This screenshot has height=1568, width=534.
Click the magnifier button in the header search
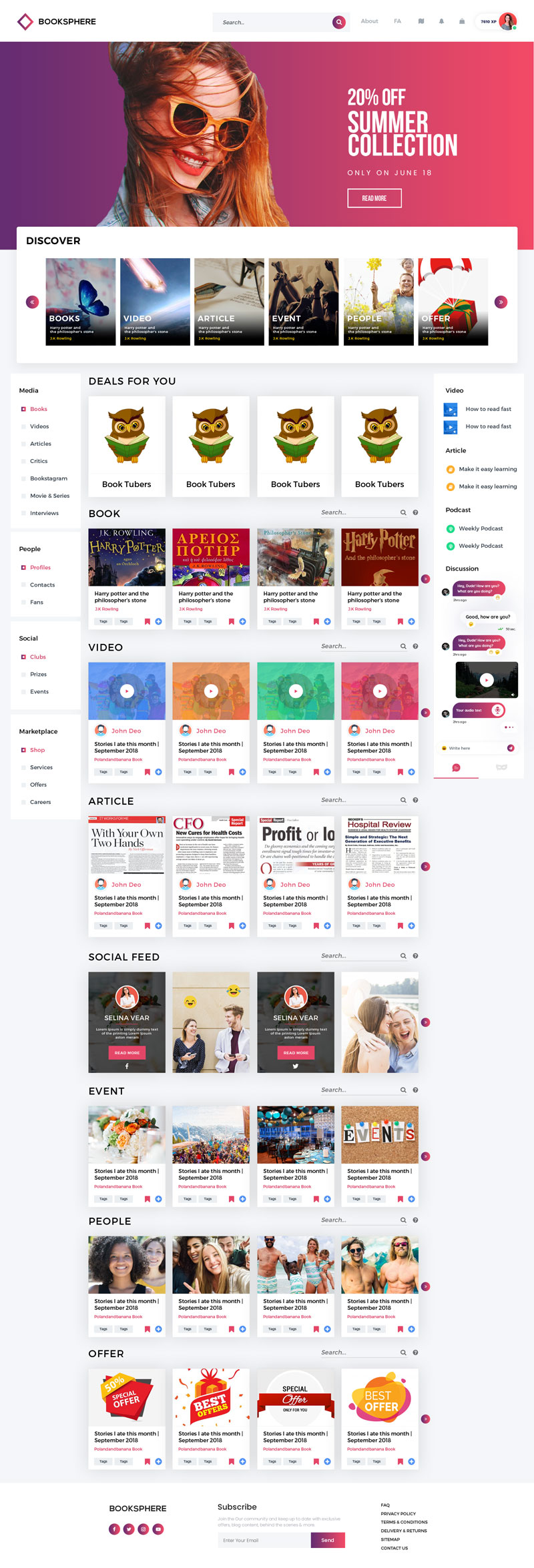pos(339,22)
